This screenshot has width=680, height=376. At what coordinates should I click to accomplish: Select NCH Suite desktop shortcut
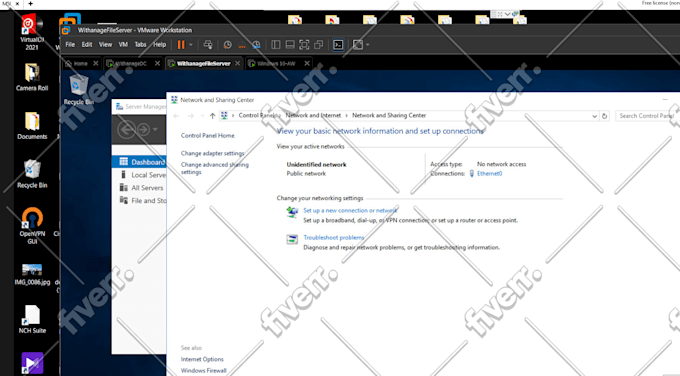pyautogui.click(x=32, y=320)
